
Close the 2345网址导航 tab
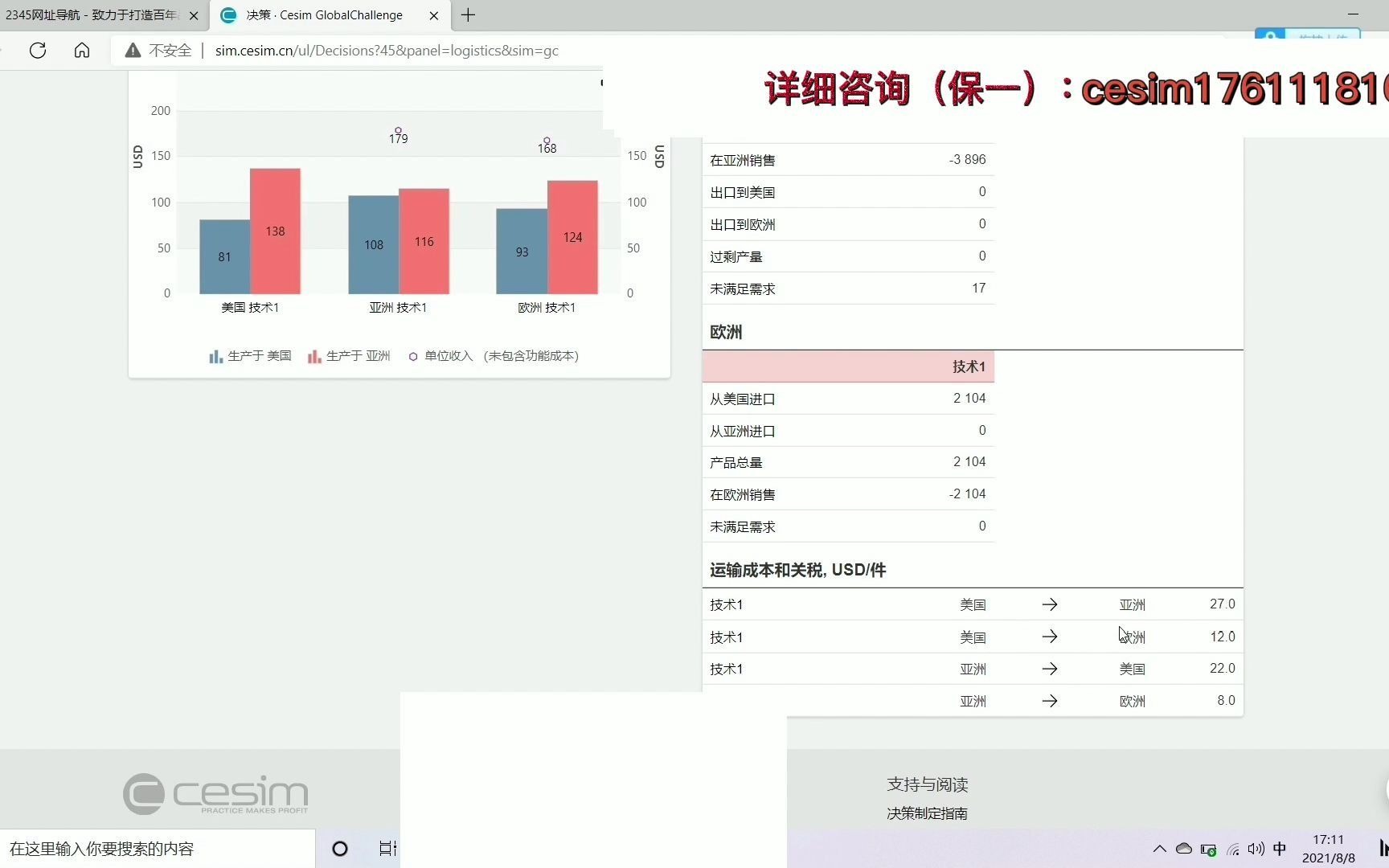tap(194, 15)
